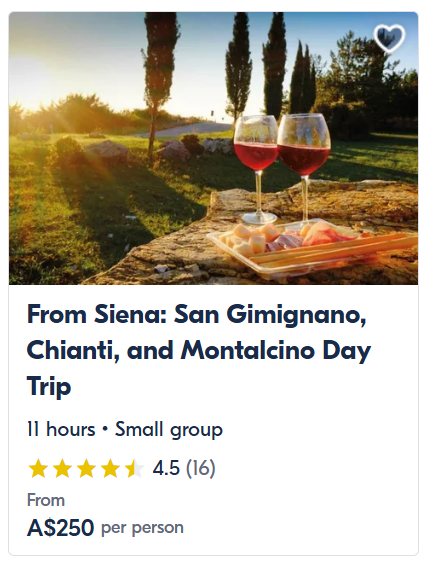Image resolution: width=428 pixels, height=562 pixels.
Task: Click the second yellow rating star
Action: [62, 468]
